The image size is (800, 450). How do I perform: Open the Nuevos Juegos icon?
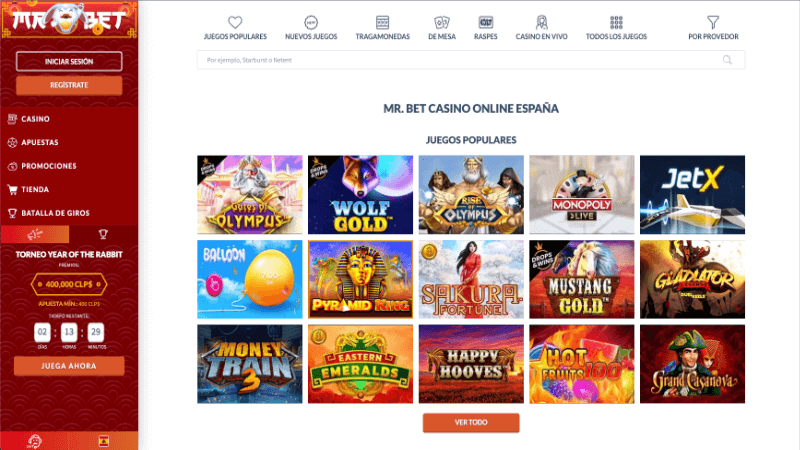(x=311, y=22)
